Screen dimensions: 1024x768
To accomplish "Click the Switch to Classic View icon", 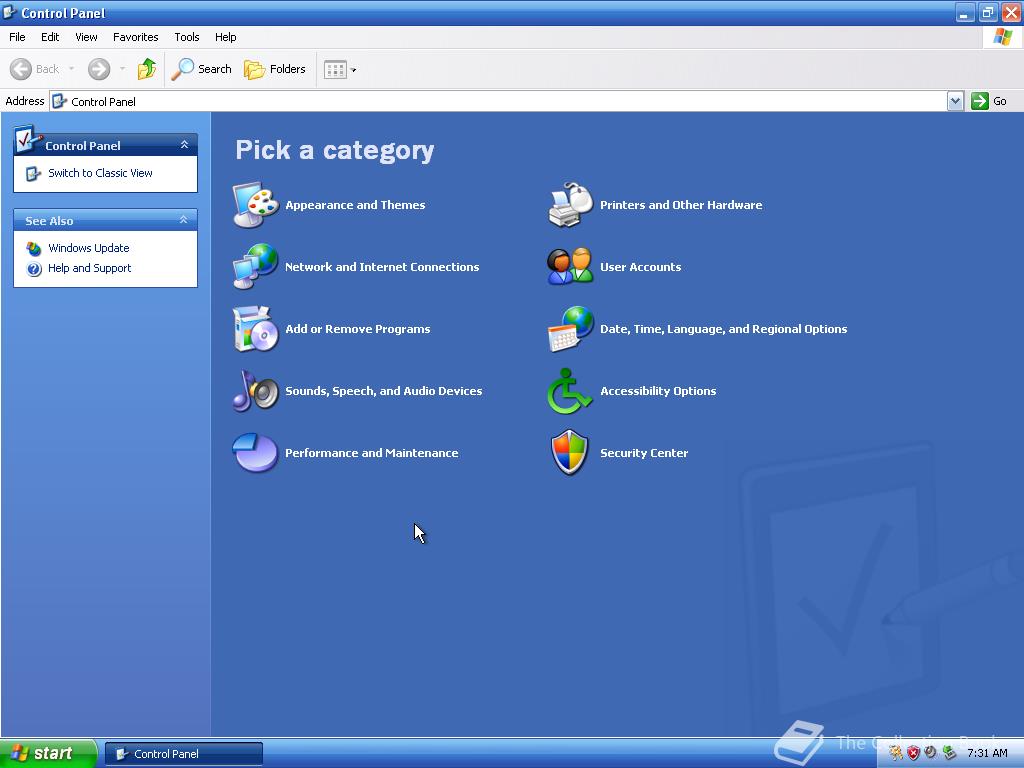I will [x=33, y=173].
